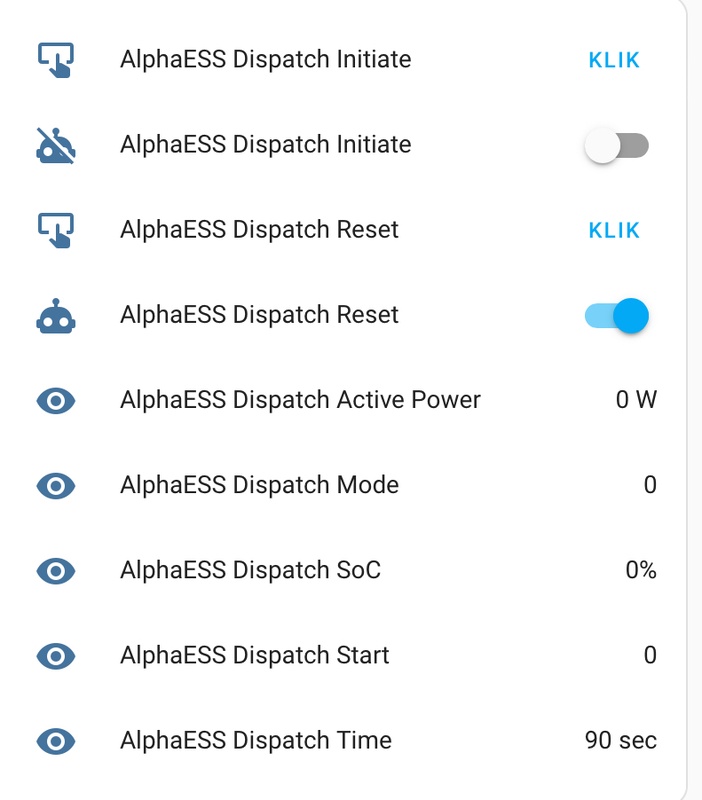
Task: Click the Dispatch Initiate button-press icon
Action: (56, 60)
